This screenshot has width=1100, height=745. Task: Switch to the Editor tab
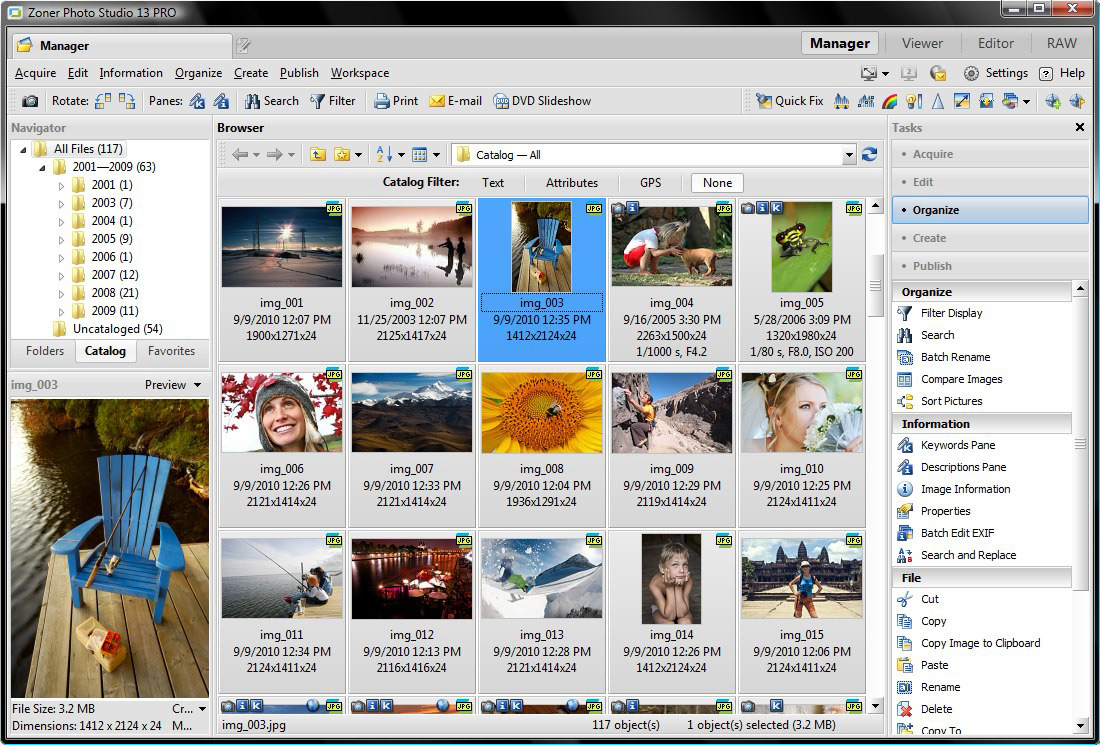pos(995,43)
